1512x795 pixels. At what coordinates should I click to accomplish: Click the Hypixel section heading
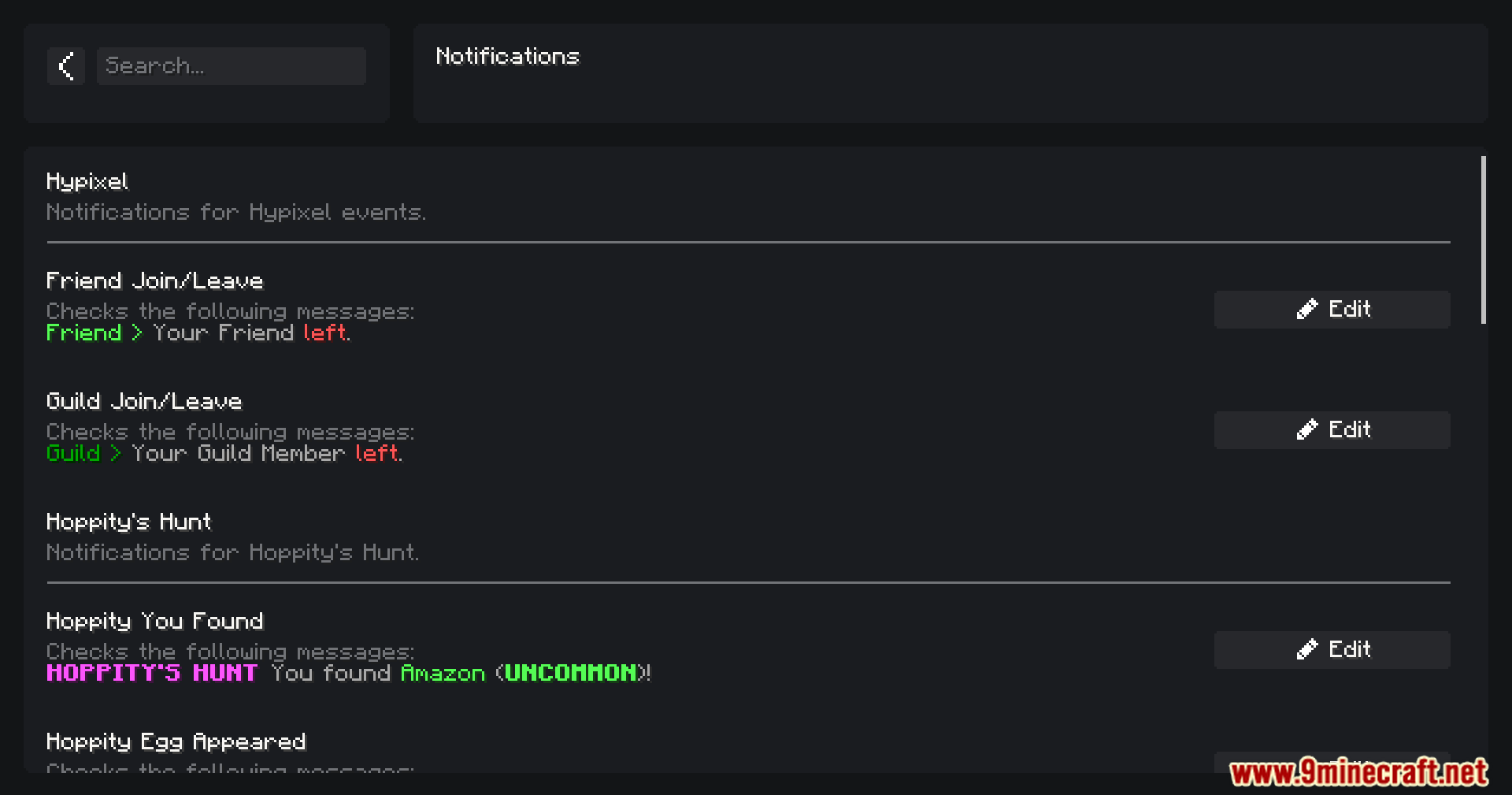[87, 182]
